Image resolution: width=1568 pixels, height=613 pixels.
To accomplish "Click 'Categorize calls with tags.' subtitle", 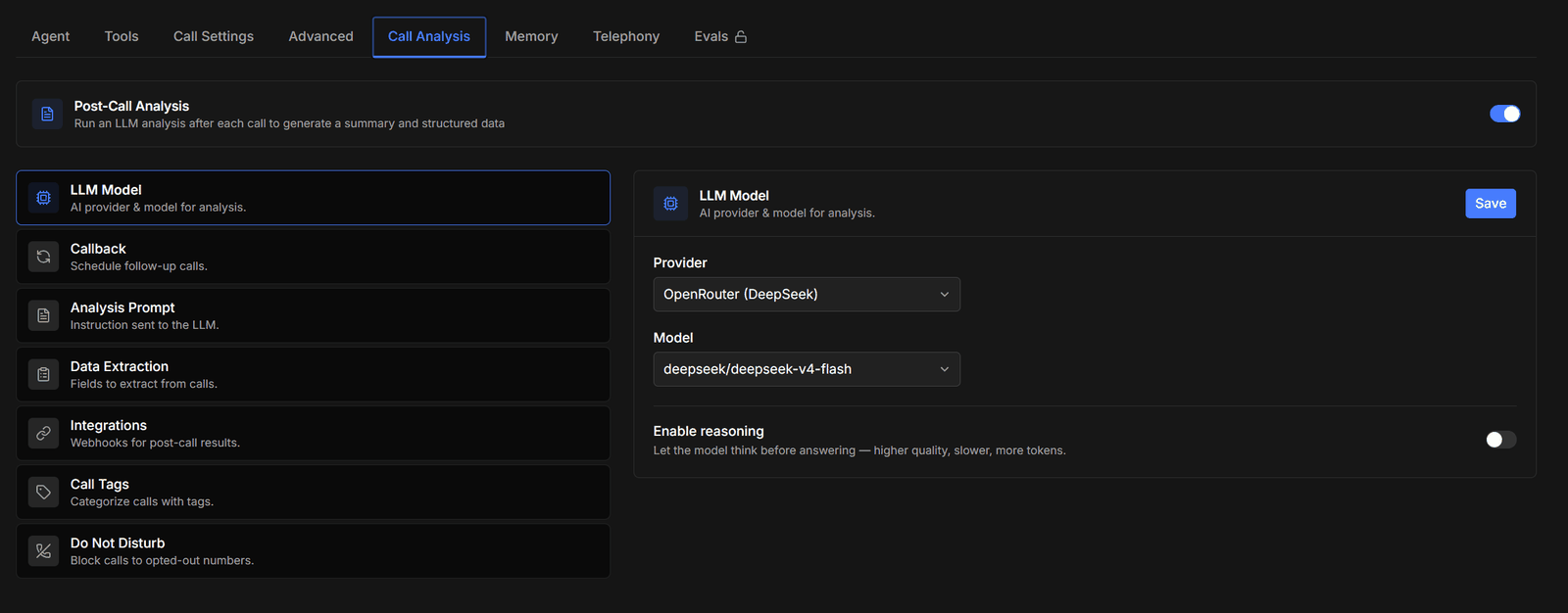I will tap(142, 501).
